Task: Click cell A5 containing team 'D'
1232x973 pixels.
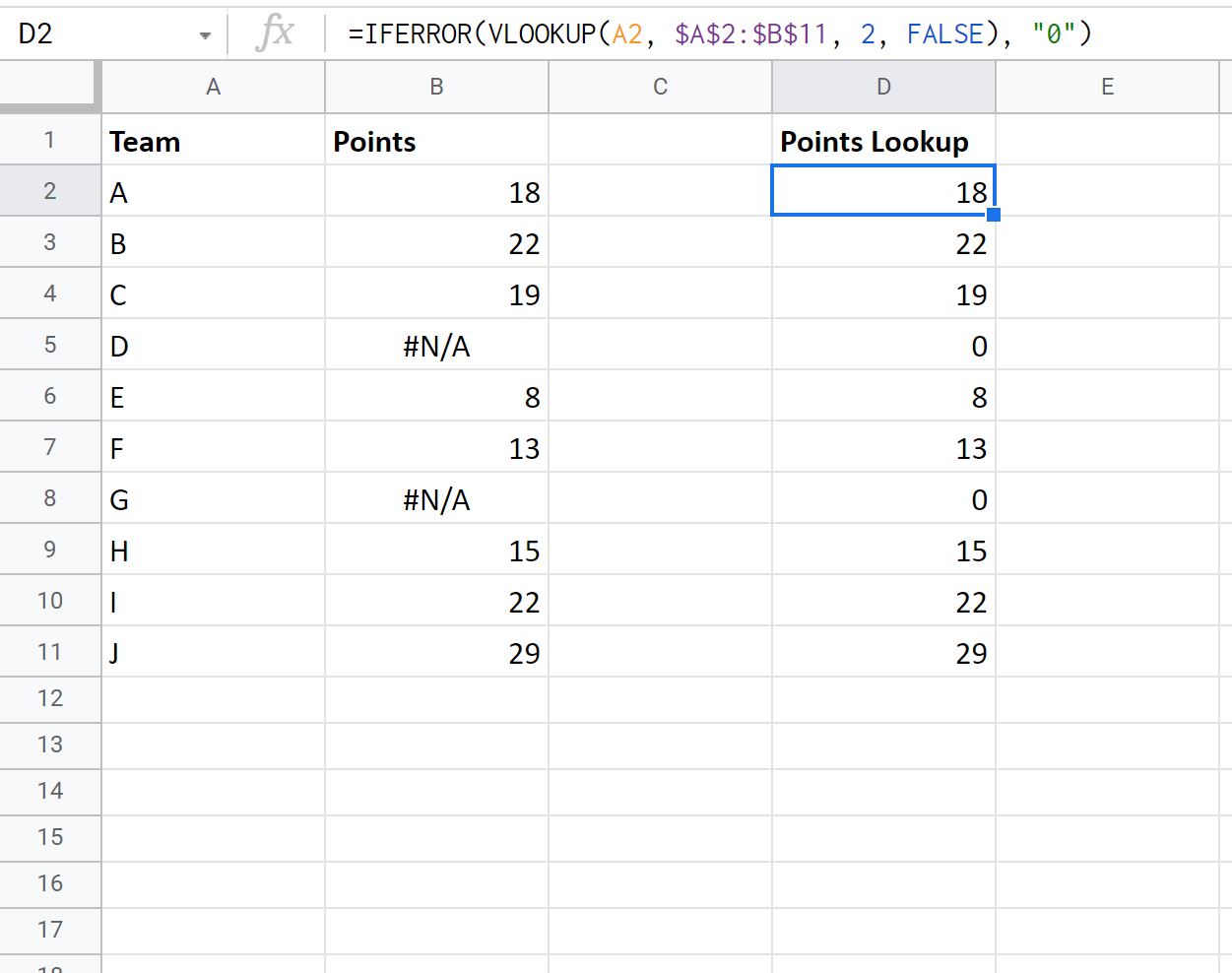Action: [214, 345]
